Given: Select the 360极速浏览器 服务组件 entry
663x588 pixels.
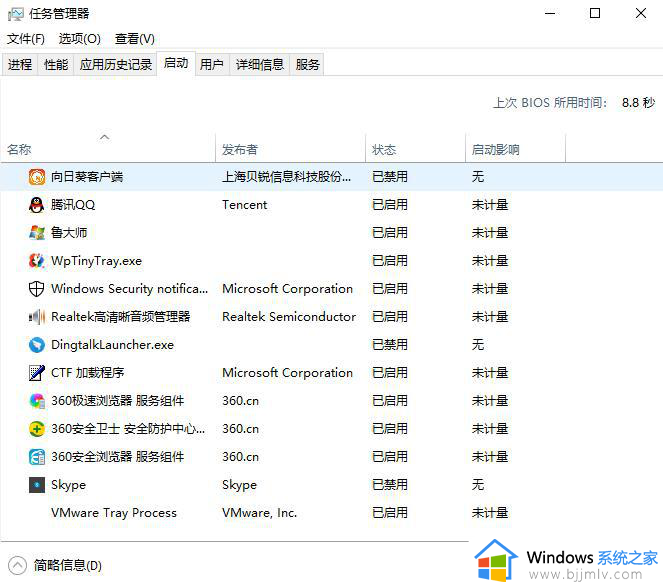Looking at the screenshot, I should pos(118,401).
